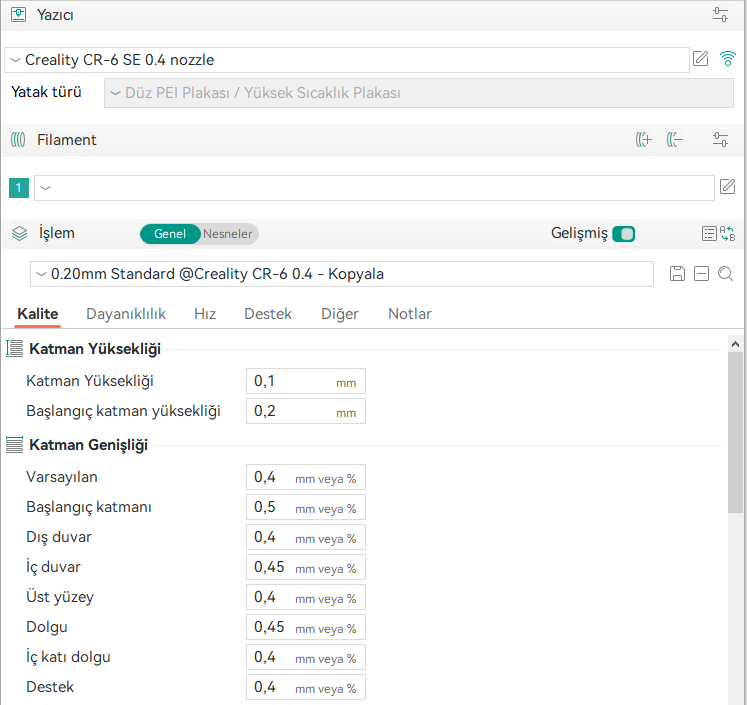Save the process preset with the disk icon
The image size is (747, 705).
pos(677,274)
